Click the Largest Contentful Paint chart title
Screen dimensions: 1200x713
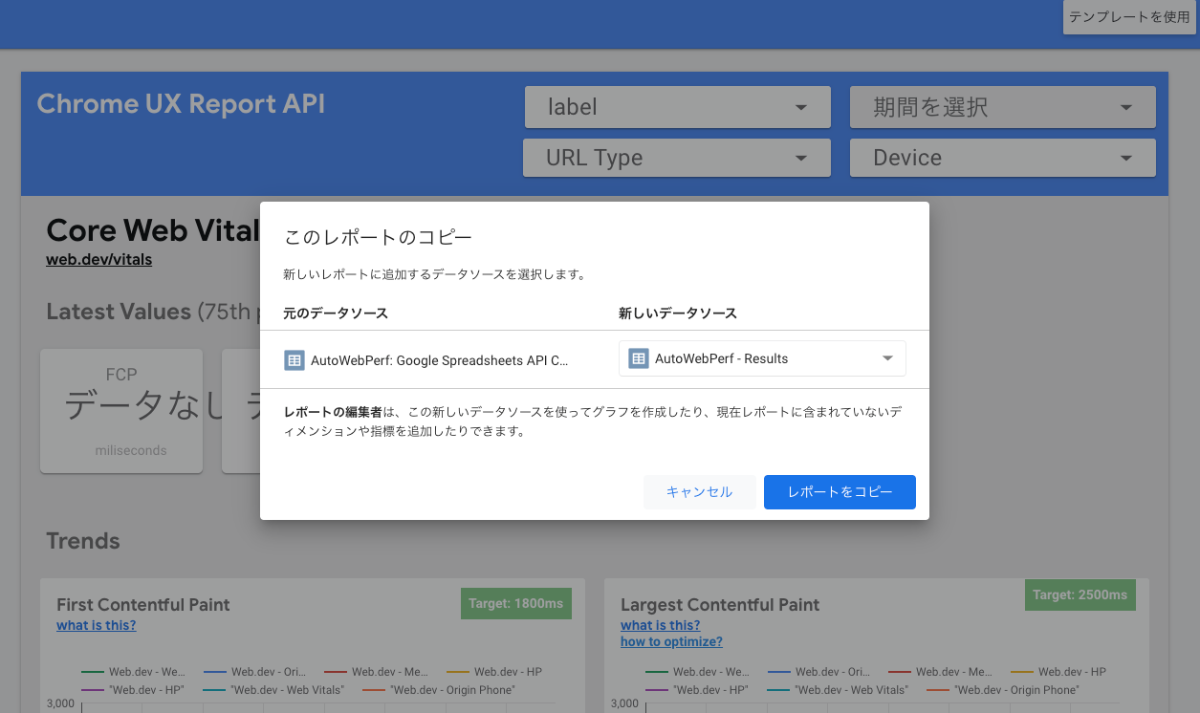(x=720, y=605)
